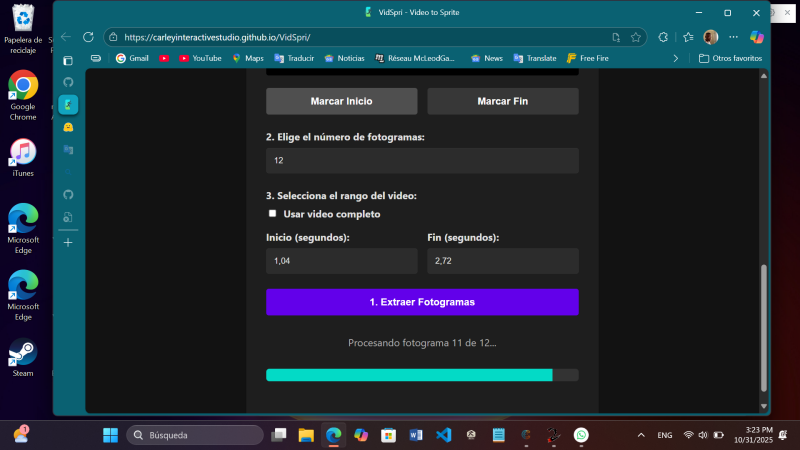Click the number of frames input field
The width and height of the screenshot is (800, 450).
tap(421, 161)
